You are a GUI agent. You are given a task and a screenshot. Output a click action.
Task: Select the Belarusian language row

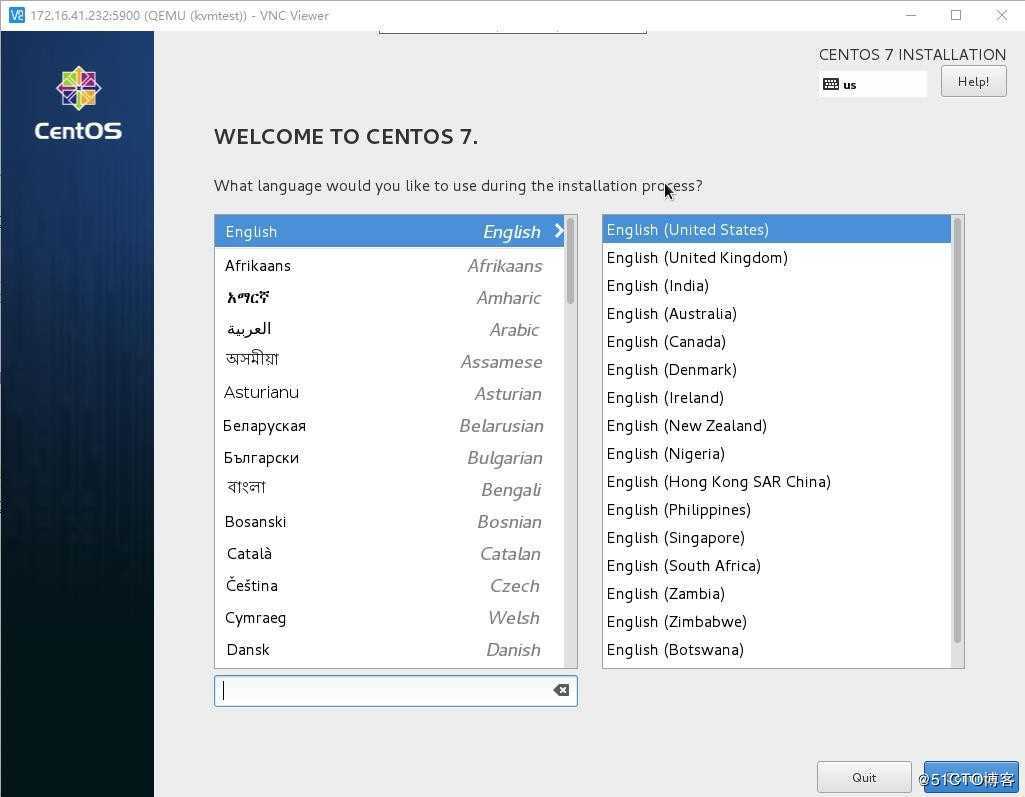point(390,426)
